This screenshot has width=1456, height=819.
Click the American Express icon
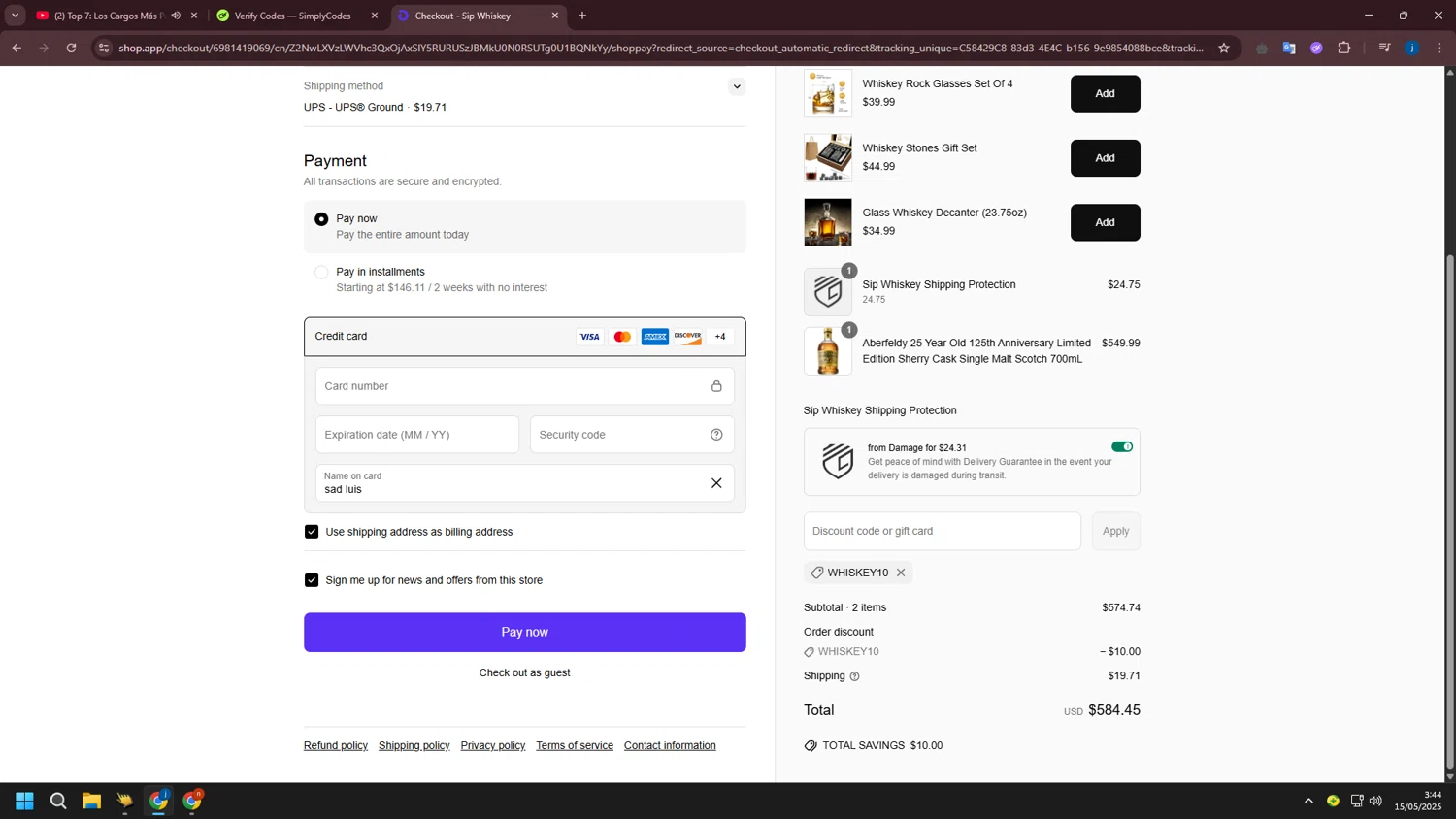click(655, 337)
